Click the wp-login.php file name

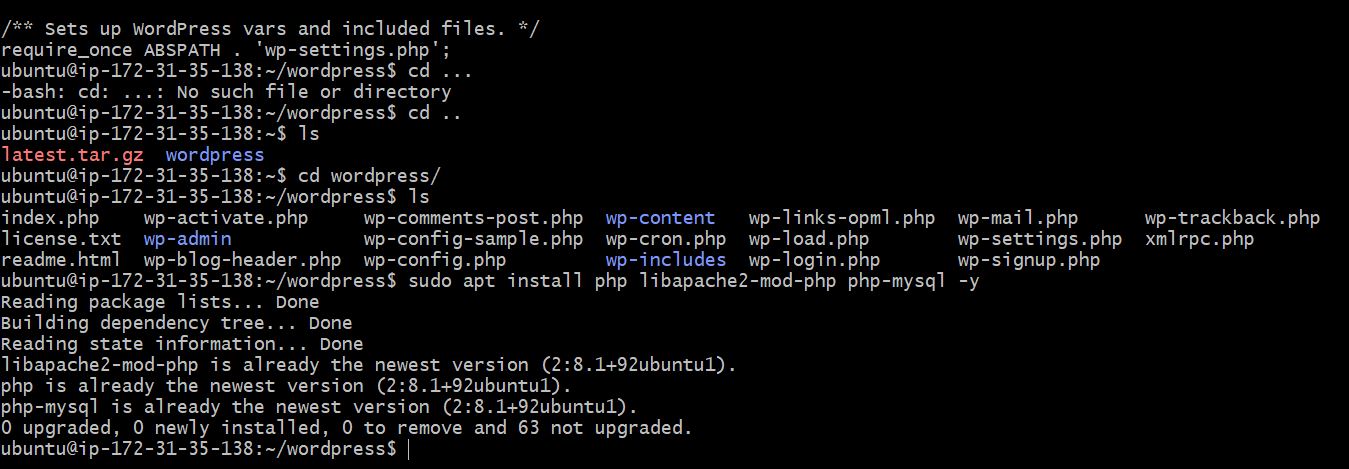pyautogui.click(x=814, y=260)
